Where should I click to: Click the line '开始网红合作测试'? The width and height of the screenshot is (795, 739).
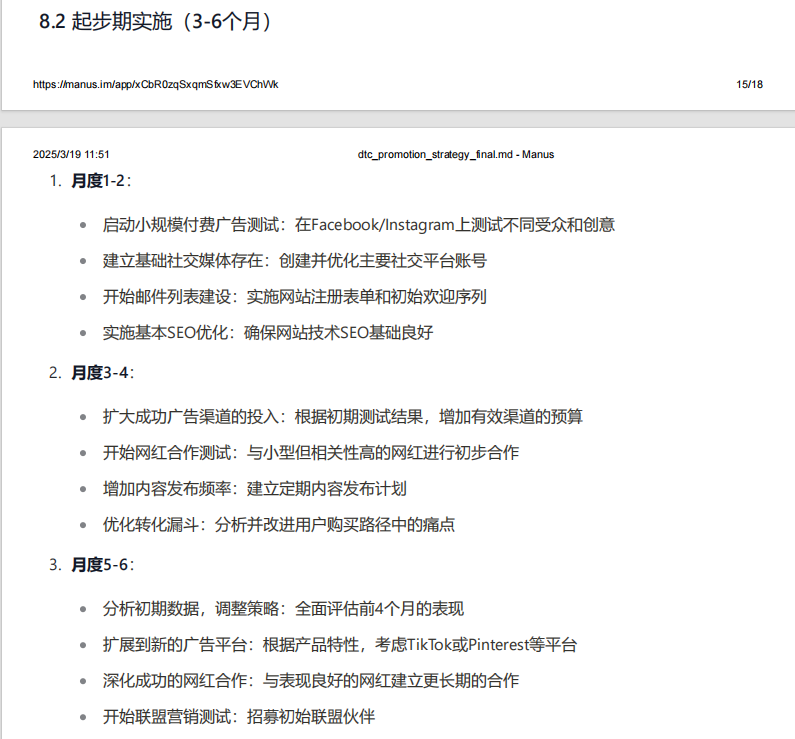click(x=311, y=453)
